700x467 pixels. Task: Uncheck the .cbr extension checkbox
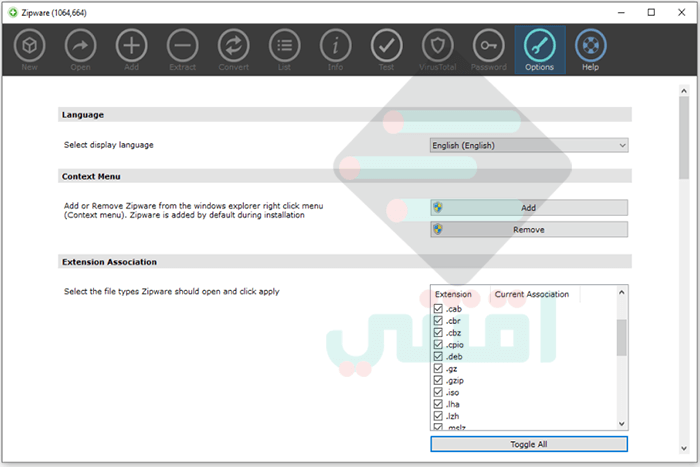[x=438, y=321]
